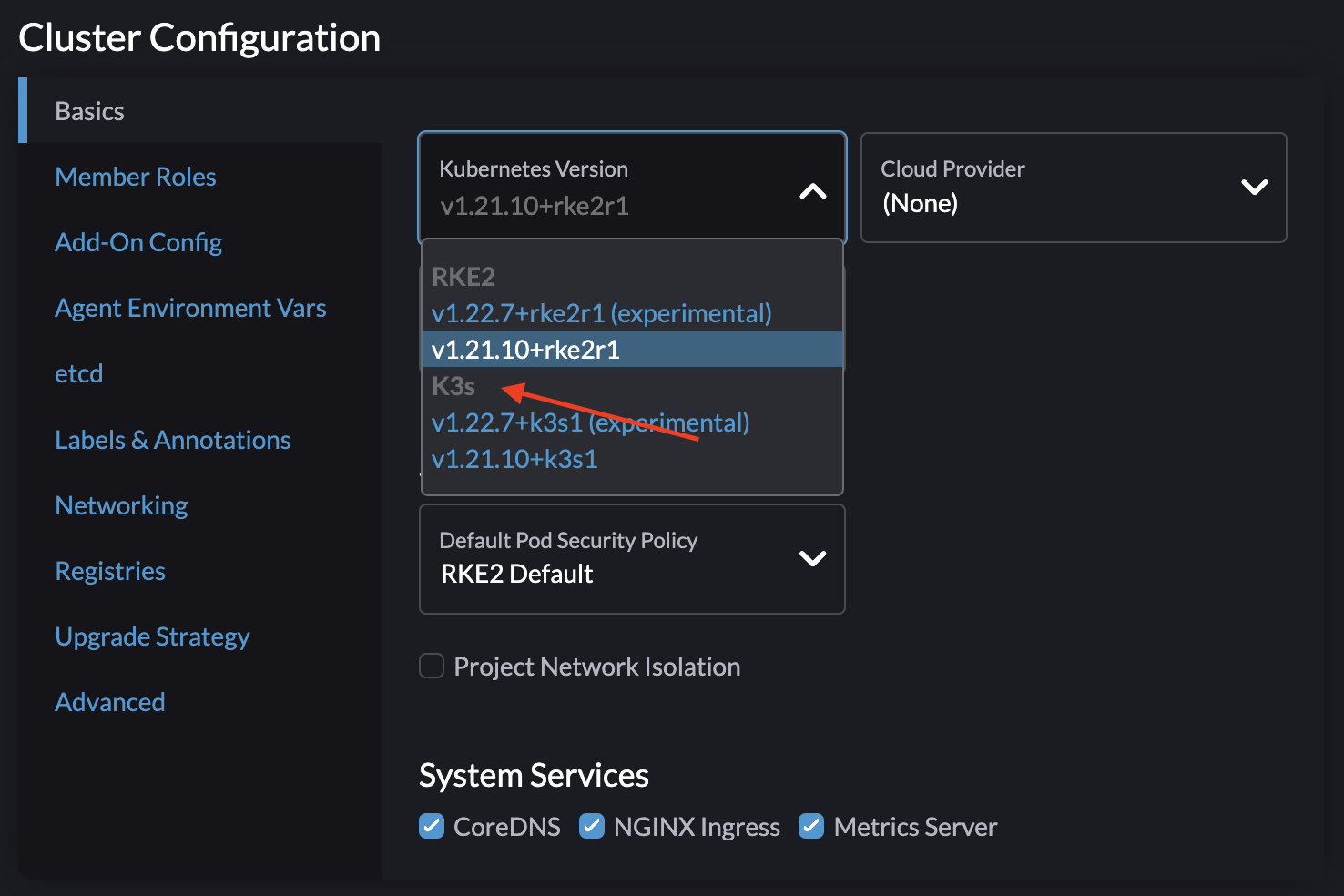Viewport: 1344px width, 896px height.
Task: Select version v1.22.7+rke2r1 (experimental)
Action: 601,313
